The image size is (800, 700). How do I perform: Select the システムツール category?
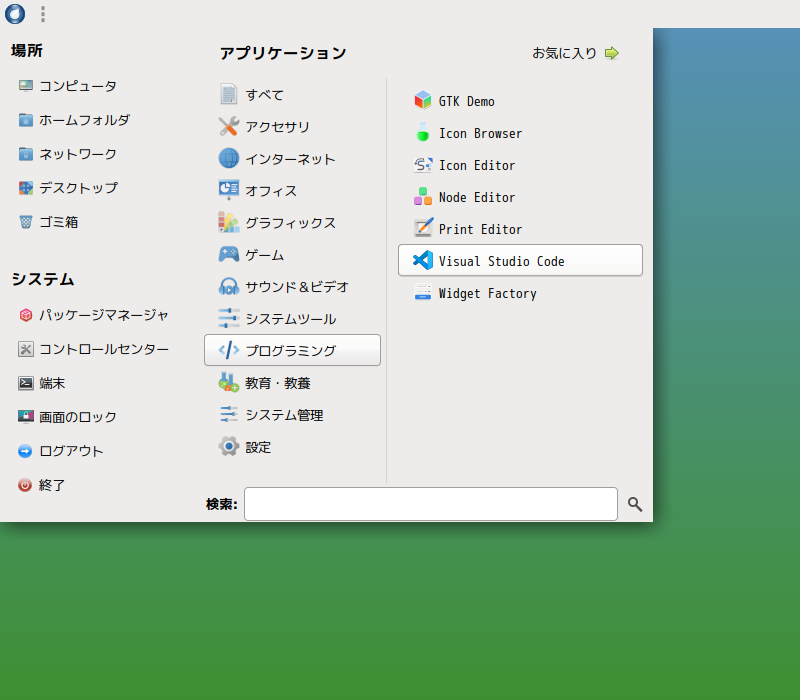[292, 319]
